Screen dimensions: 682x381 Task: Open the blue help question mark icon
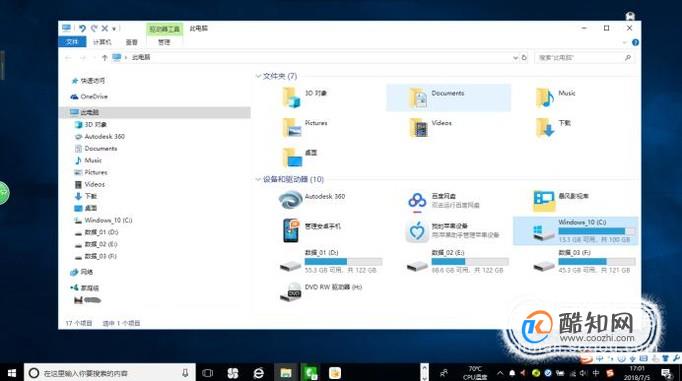pyautogui.click(x=635, y=42)
